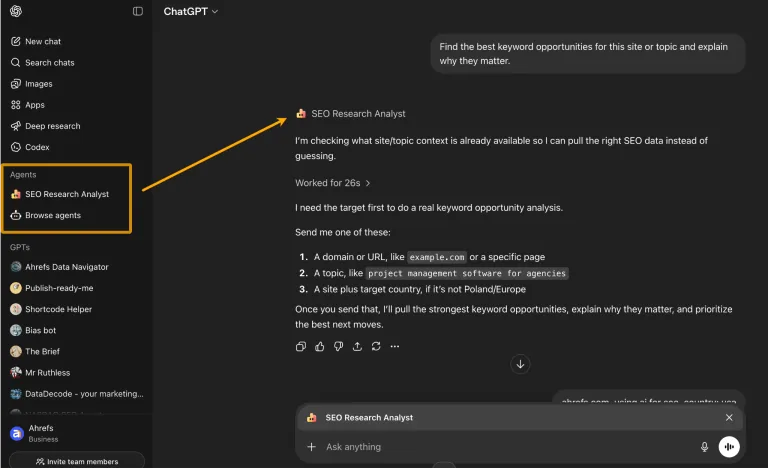
Task: Select SEO Research Analyst agent in sidebar
Action: [x=60, y=194]
